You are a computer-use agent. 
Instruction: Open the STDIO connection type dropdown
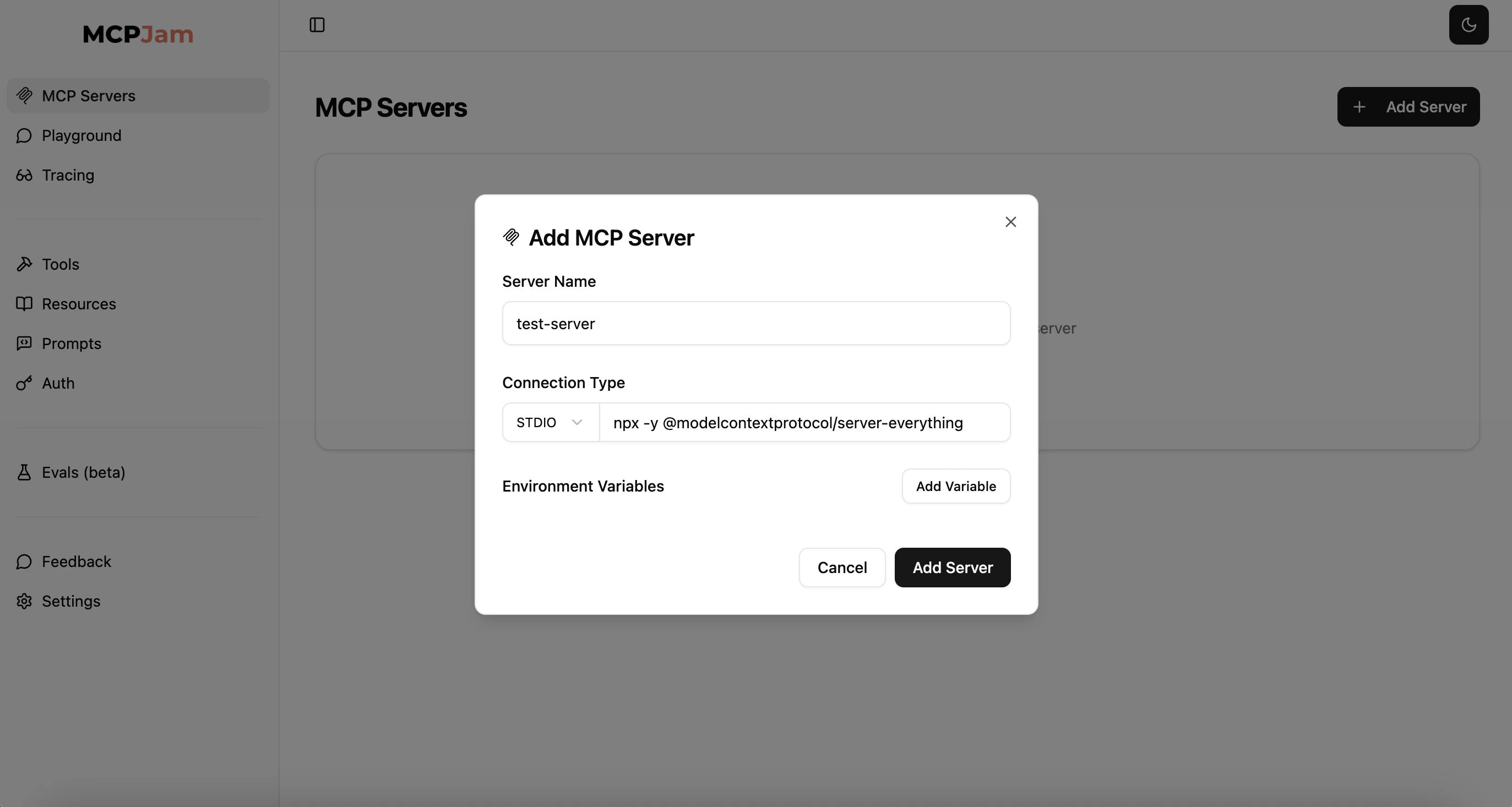550,422
